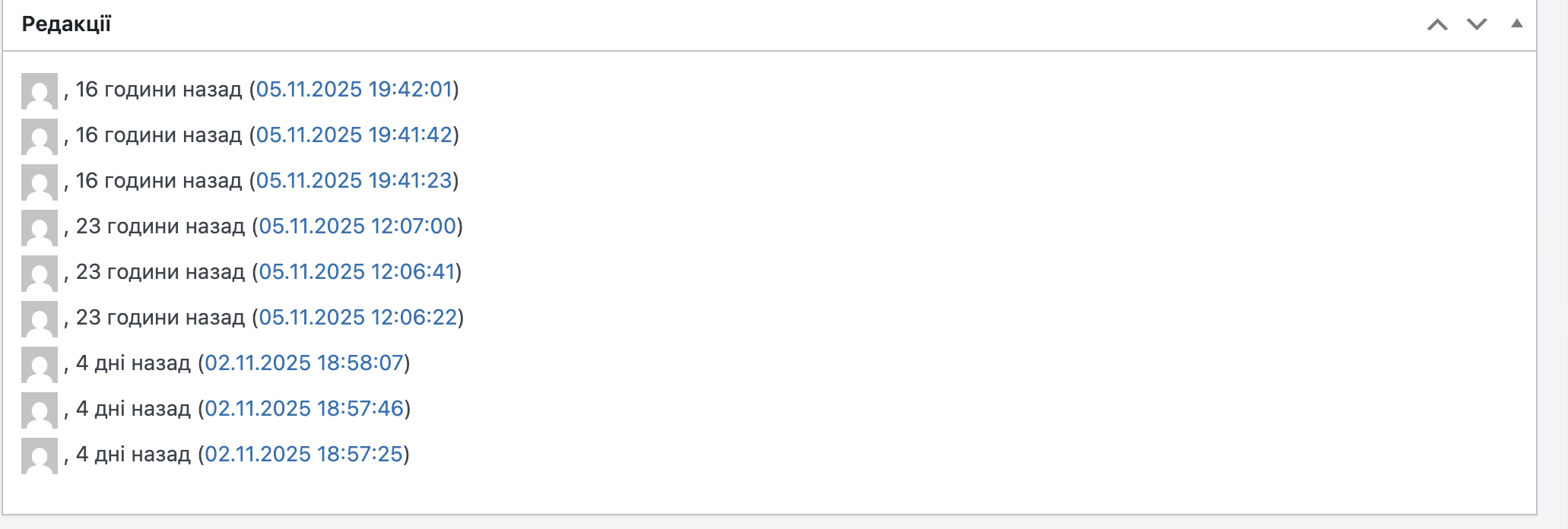This screenshot has width=1568, height=529.
Task: Click avatar beside the 19:42:01 revision
Action: (40, 91)
